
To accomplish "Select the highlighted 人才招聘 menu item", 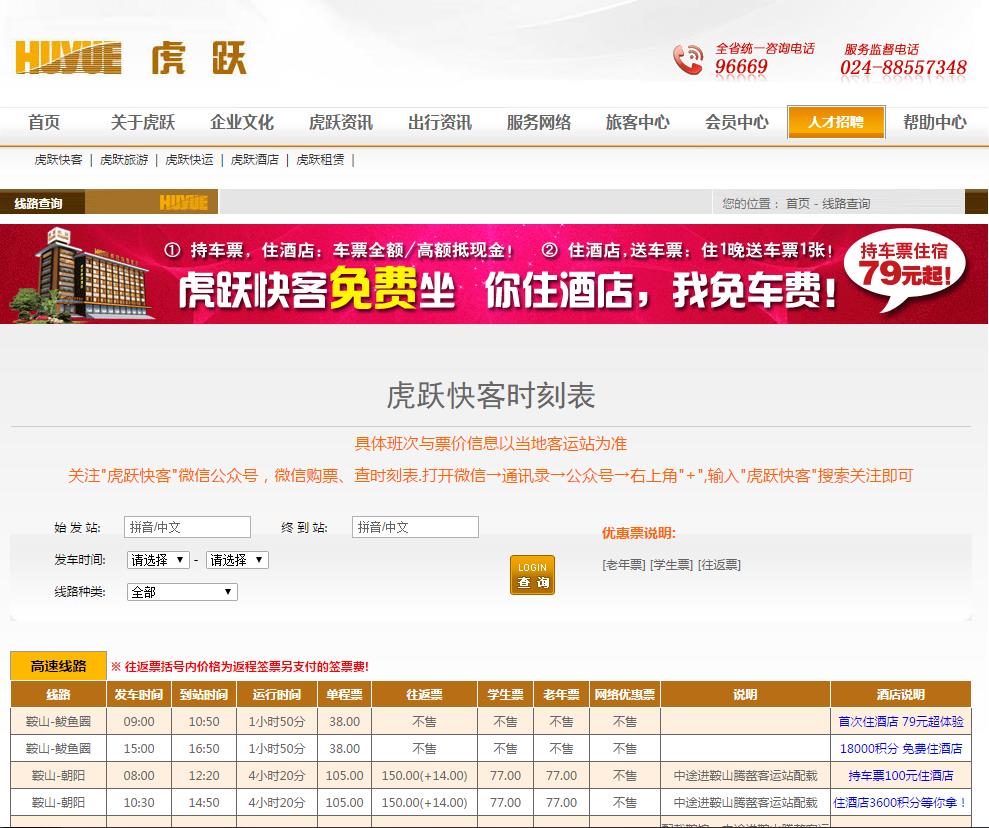I will (x=836, y=122).
